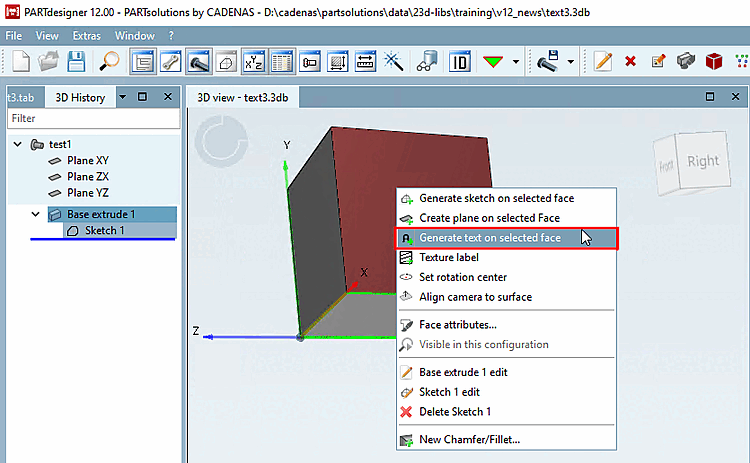Image resolution: width=750 pixels, height=463 pixels.
Task: Toggle the XYZ coordinate axes button
Action: [x=254, y=62]
